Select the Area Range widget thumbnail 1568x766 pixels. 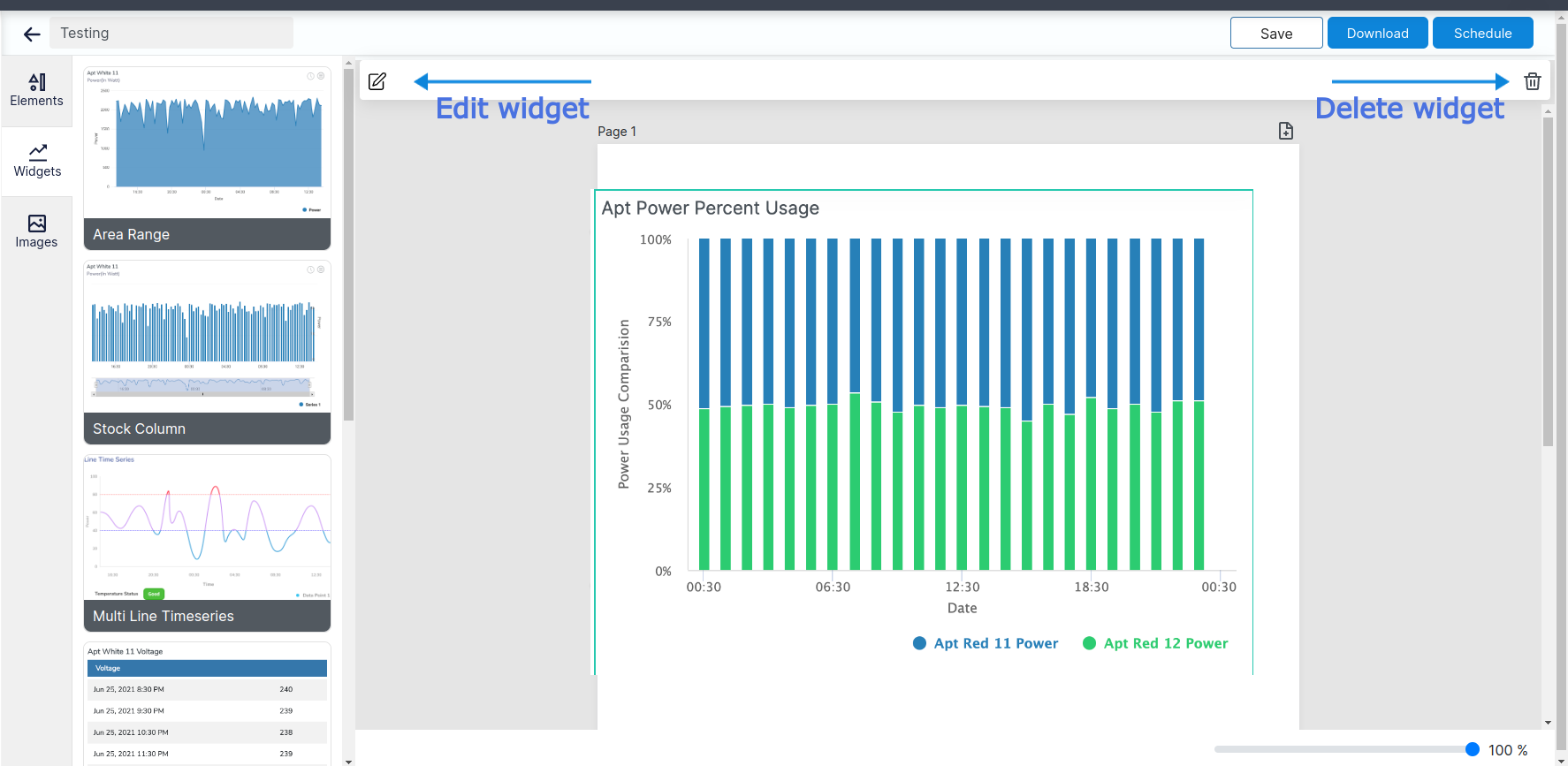coord(207,159)
